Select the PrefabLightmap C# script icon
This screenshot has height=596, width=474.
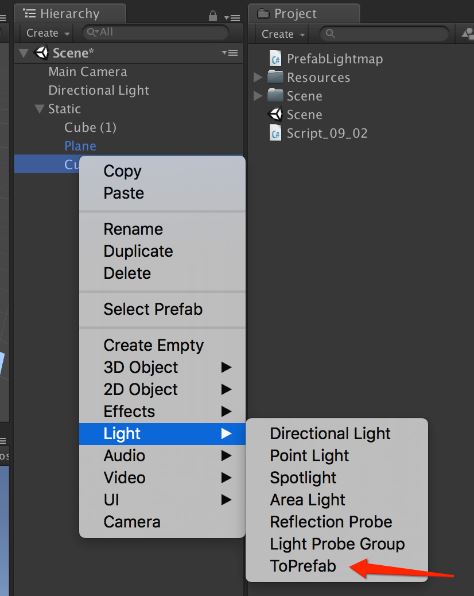pos(275,59)
